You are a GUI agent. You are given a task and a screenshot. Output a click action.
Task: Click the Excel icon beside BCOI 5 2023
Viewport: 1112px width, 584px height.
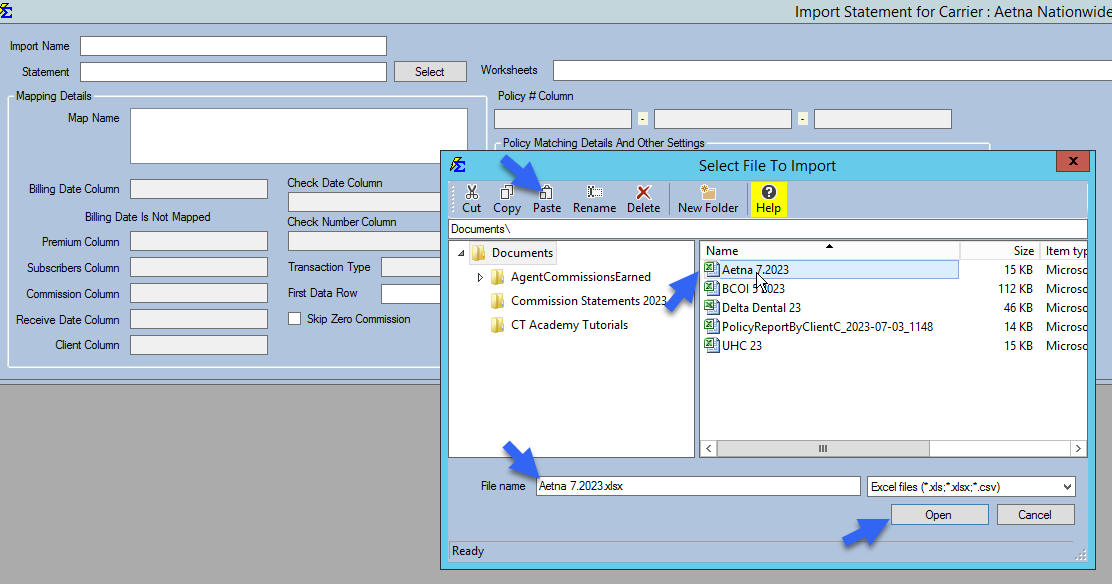(x=710, y=288)
